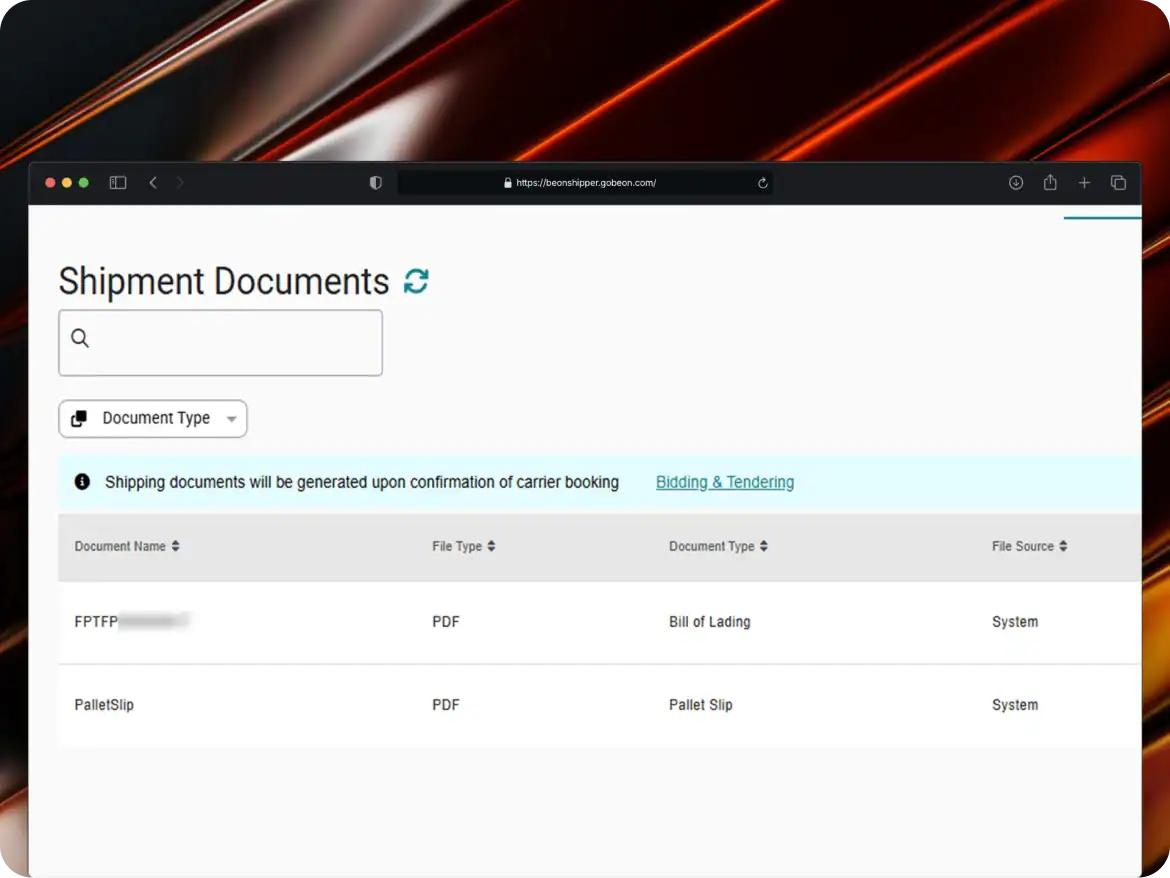This screenshot has height=878, width=1170.
Task: Focus the shipment documents search field
Action: click(220, 343)
